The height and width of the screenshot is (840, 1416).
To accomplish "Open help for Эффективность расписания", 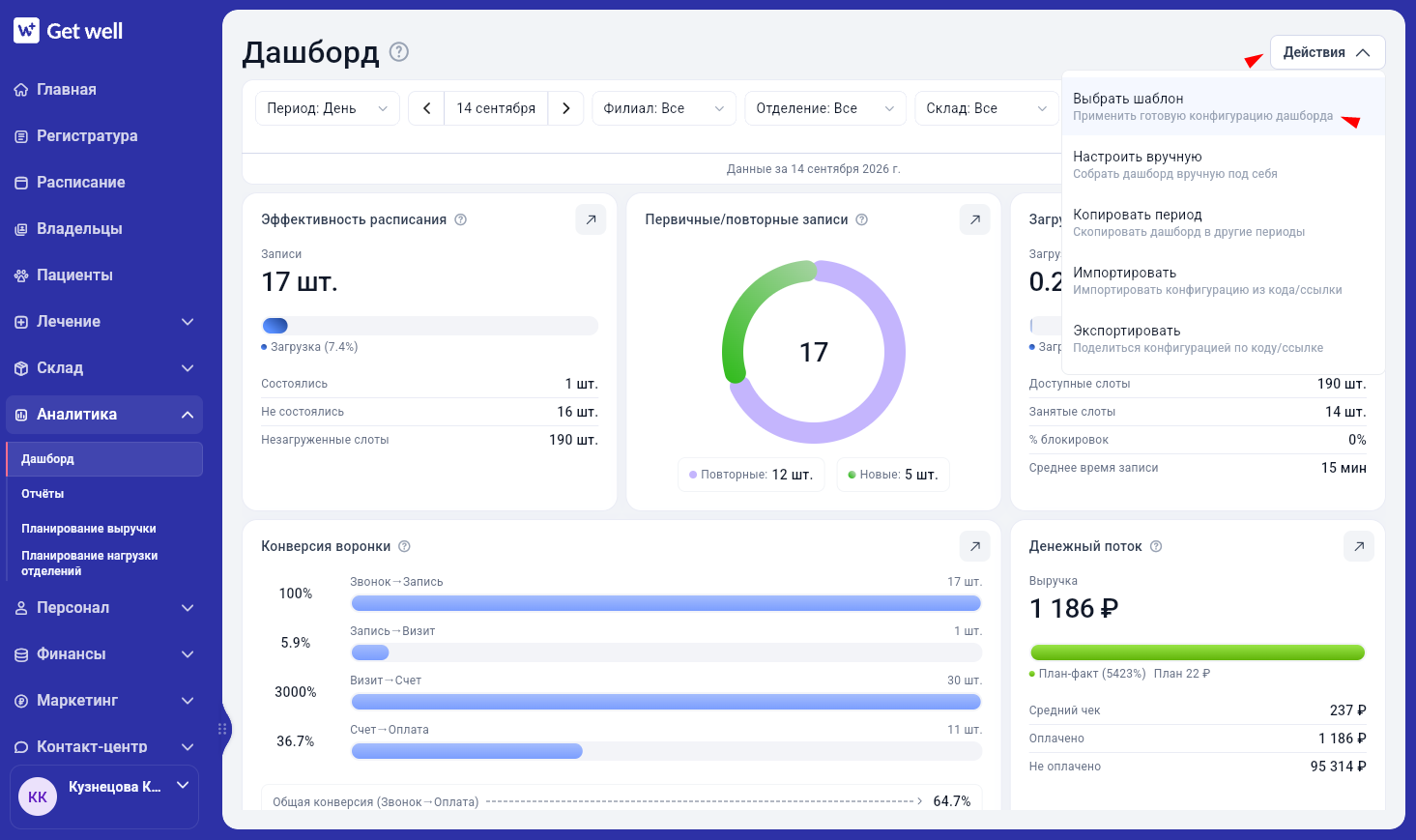I will (x=461, y=219).
